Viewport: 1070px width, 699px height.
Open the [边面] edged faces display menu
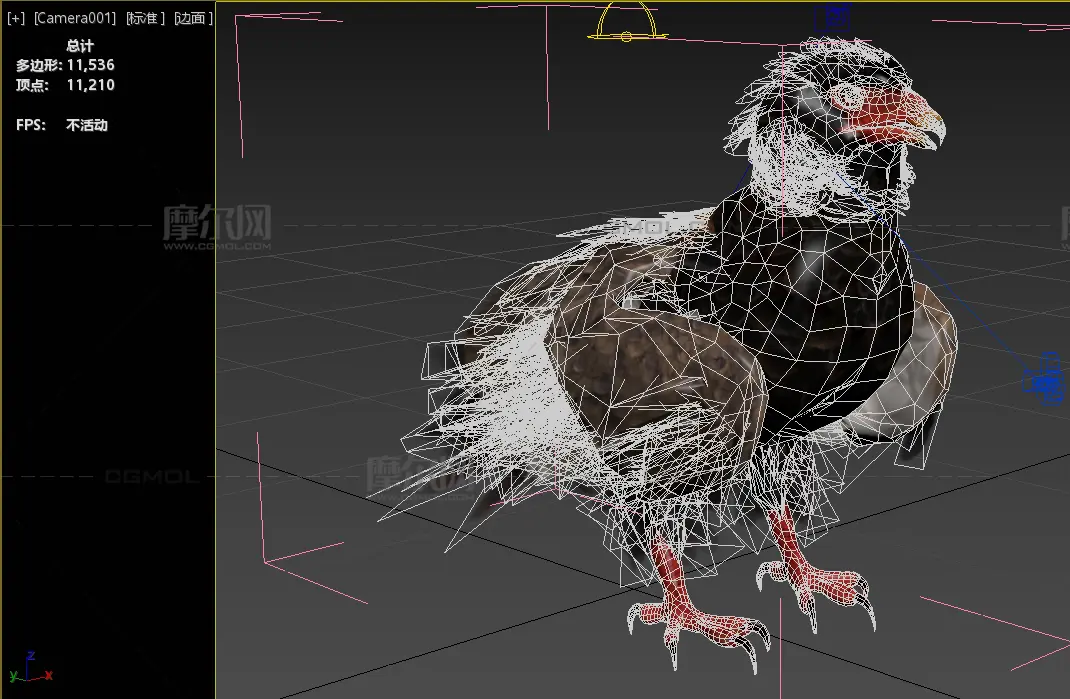(193, 19)
